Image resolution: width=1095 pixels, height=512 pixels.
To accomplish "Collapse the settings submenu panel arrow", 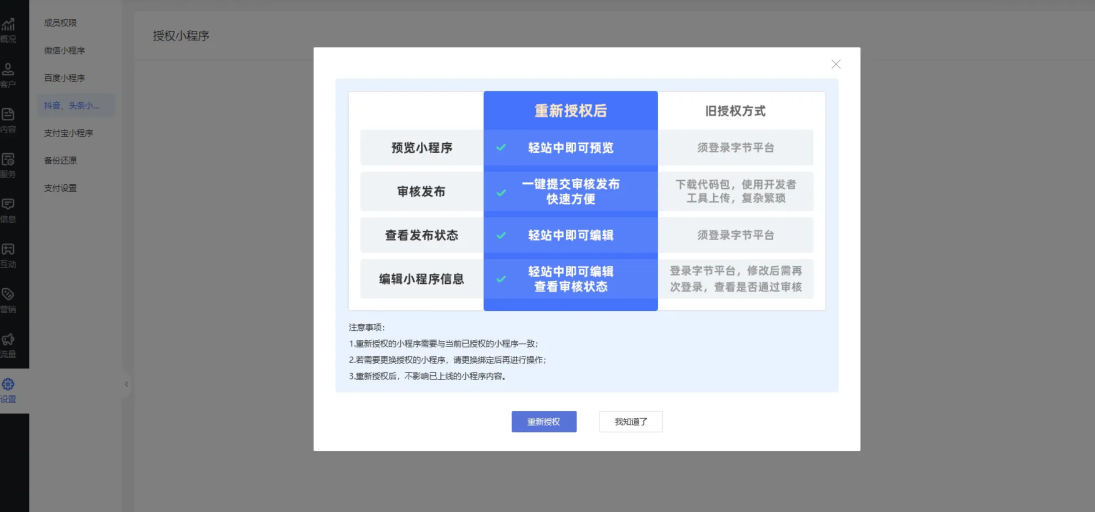I will (x=126, y=384).
